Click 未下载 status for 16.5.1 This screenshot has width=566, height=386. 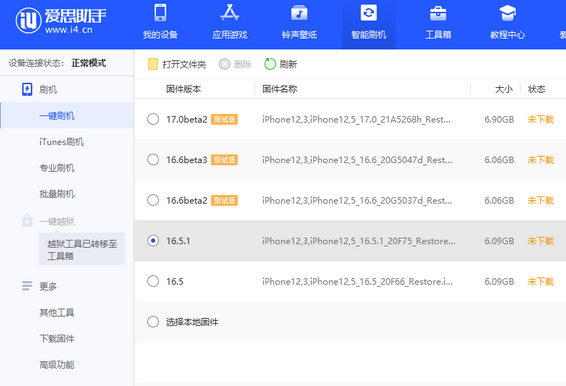click(541, 241)
